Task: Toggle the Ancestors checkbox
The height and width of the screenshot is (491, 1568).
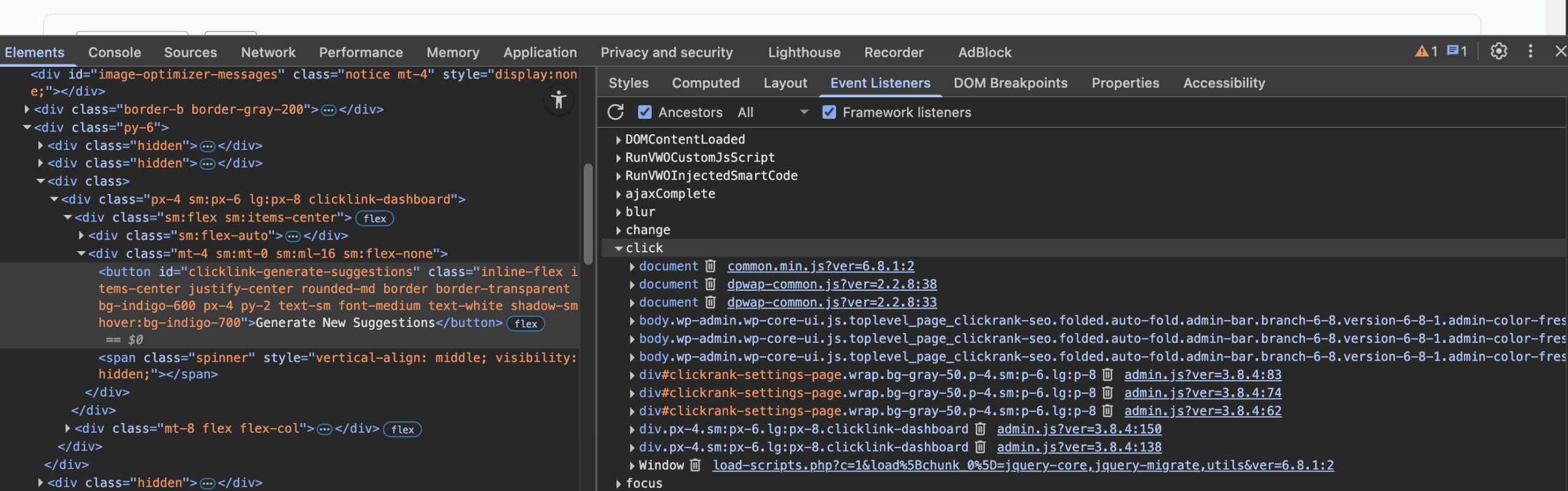Action: tap(644, 112)
